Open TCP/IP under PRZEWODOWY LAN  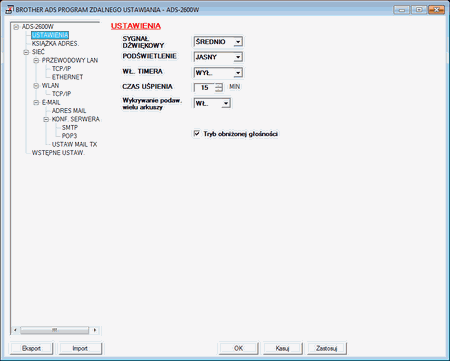[x=61, y=69]
